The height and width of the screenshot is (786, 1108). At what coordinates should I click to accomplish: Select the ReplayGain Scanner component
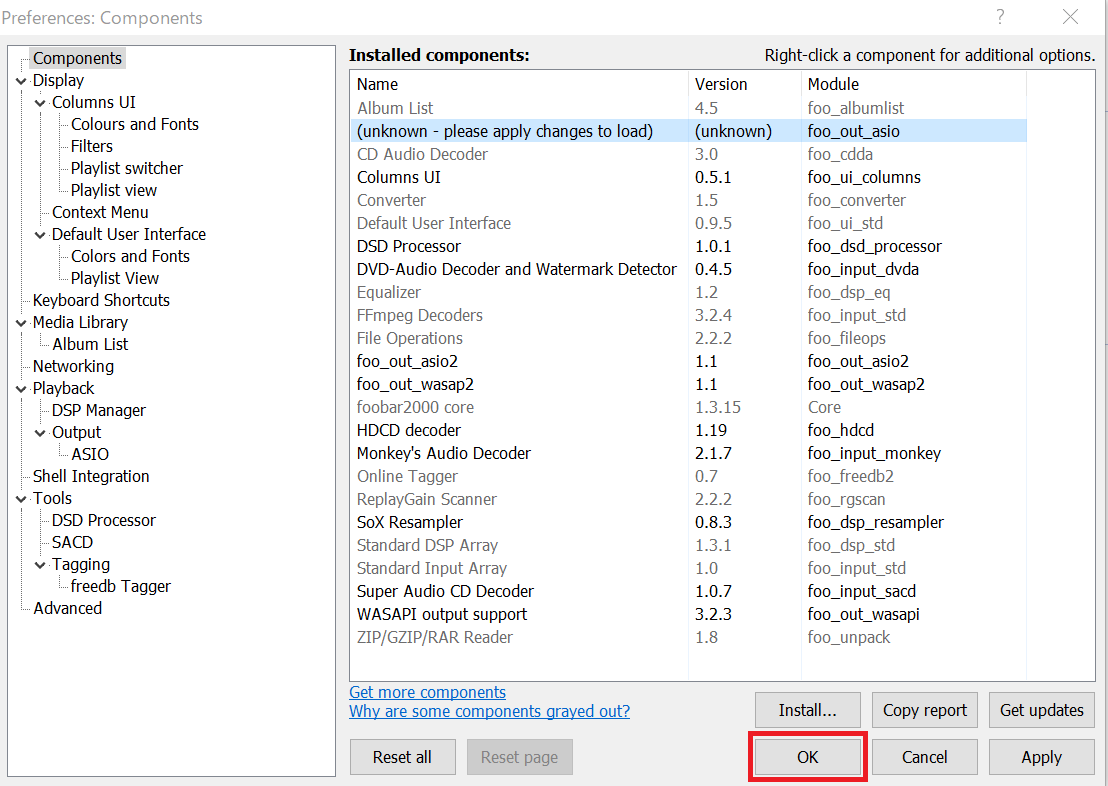coord(689,499)
